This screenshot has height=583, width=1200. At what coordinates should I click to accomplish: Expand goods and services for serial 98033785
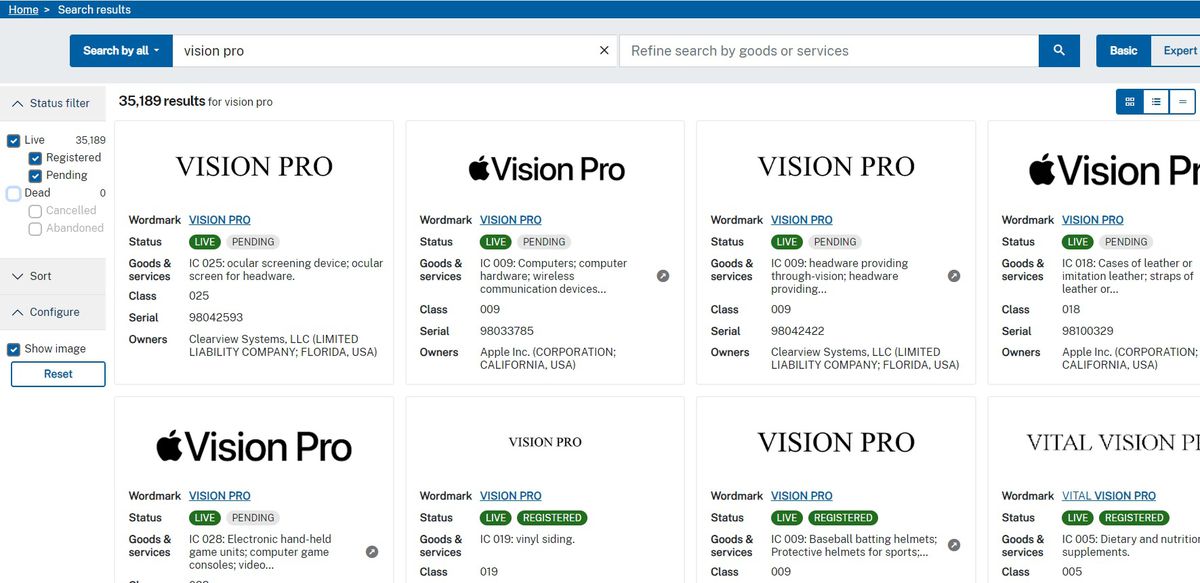tap(663, 276)
